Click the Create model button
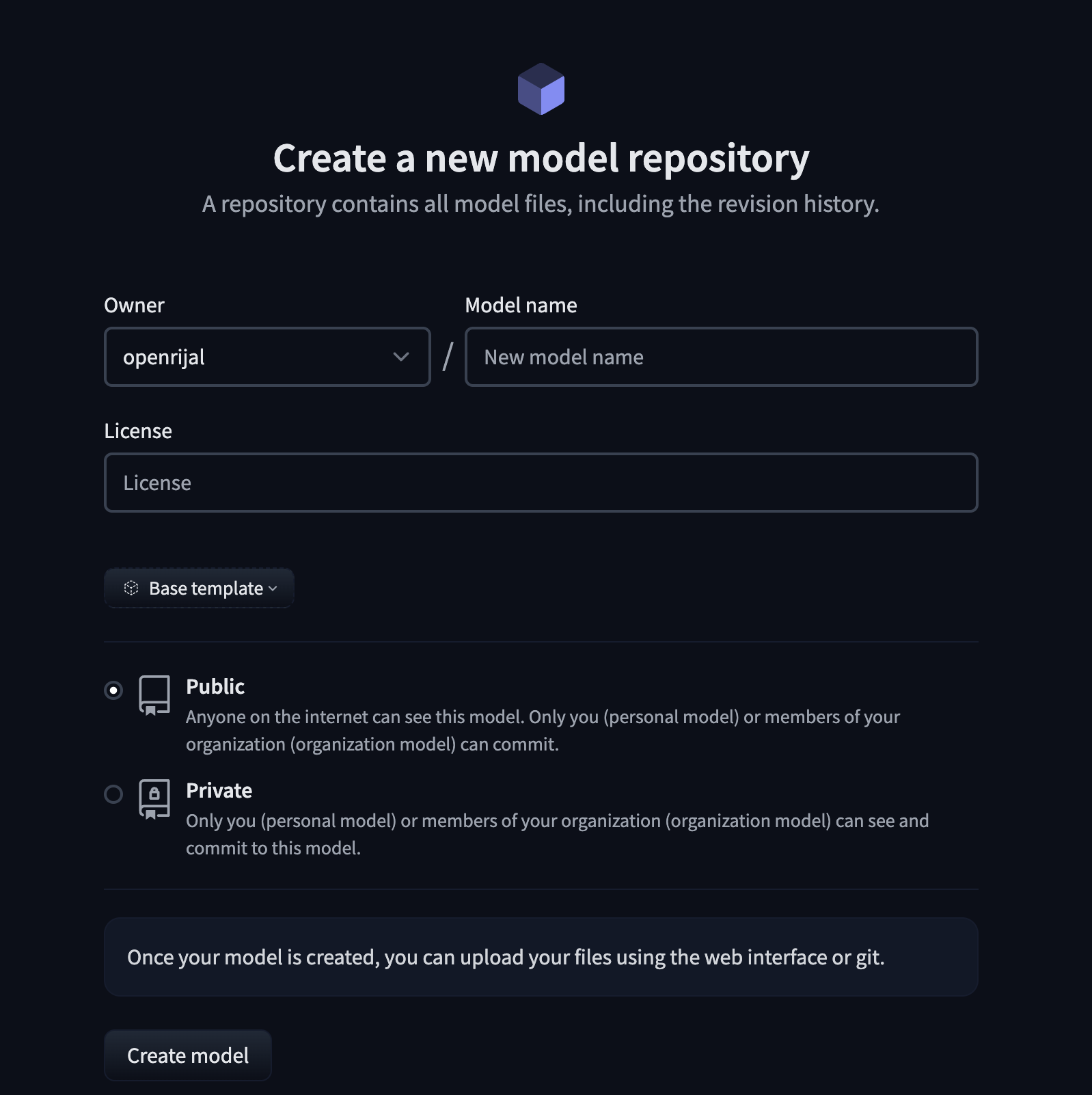 tap(188, 1055)
